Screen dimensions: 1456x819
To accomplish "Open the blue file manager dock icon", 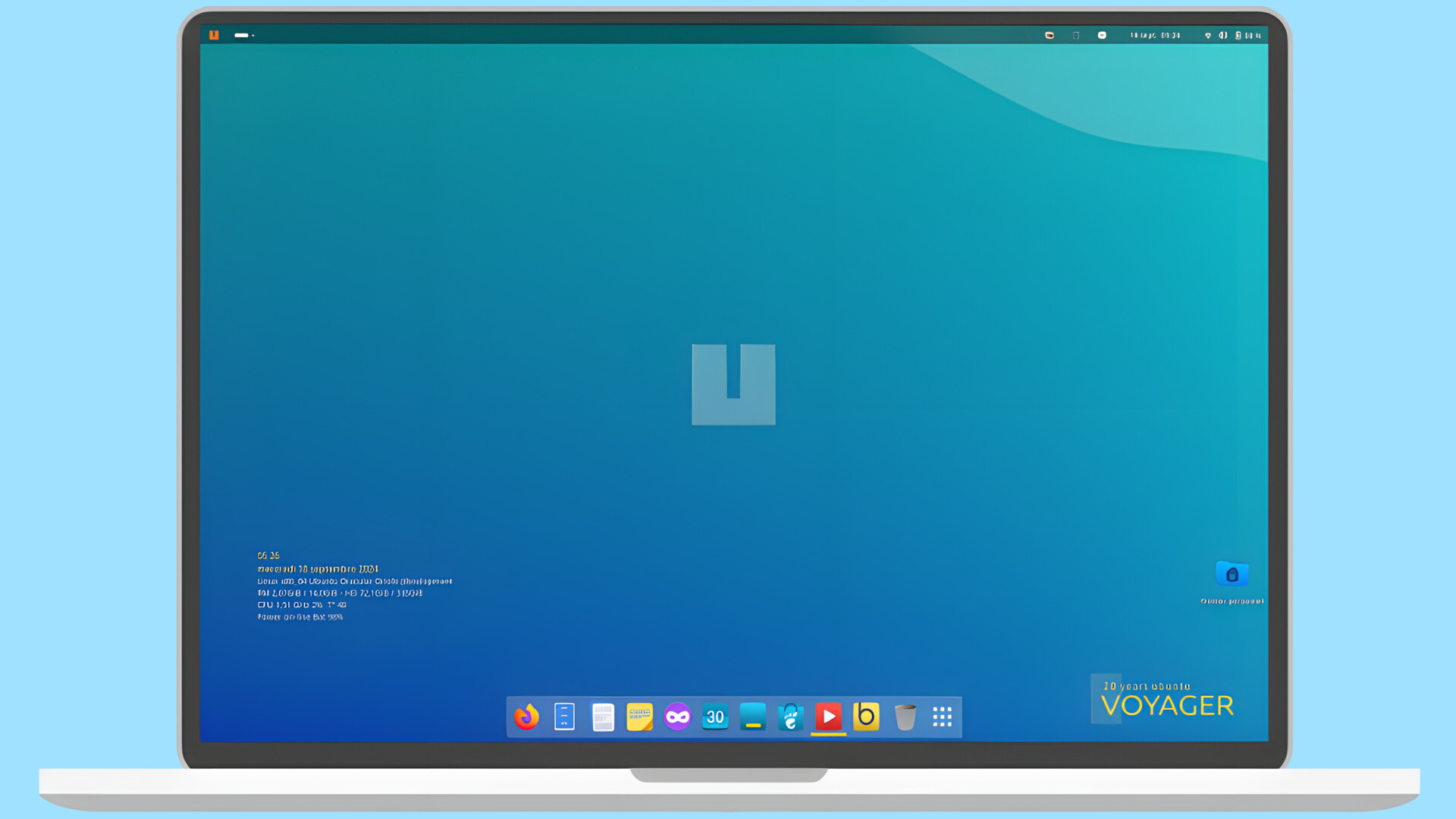I will click(564, 717).
